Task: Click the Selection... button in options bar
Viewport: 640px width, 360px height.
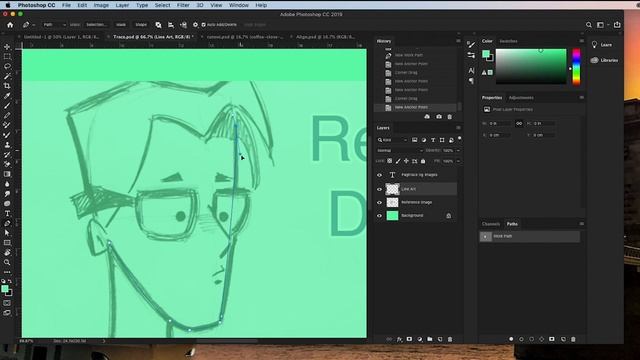Action: pyautogui.click(x=96, y=25)
